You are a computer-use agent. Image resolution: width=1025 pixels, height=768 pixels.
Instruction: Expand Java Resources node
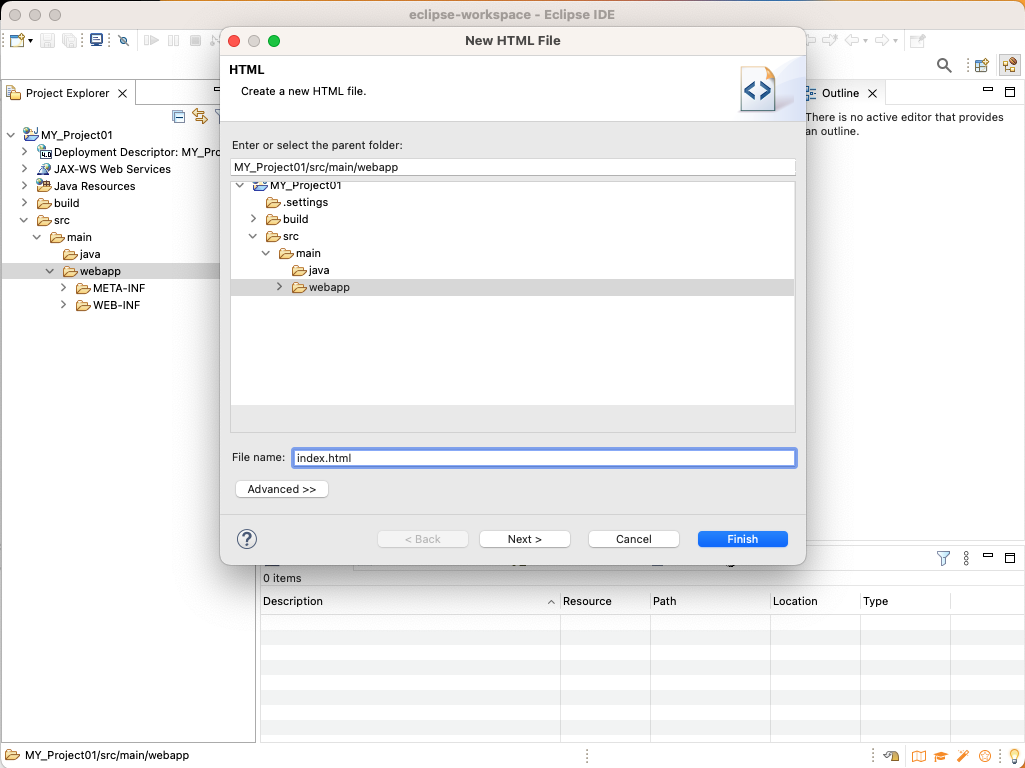pos(24,186)
